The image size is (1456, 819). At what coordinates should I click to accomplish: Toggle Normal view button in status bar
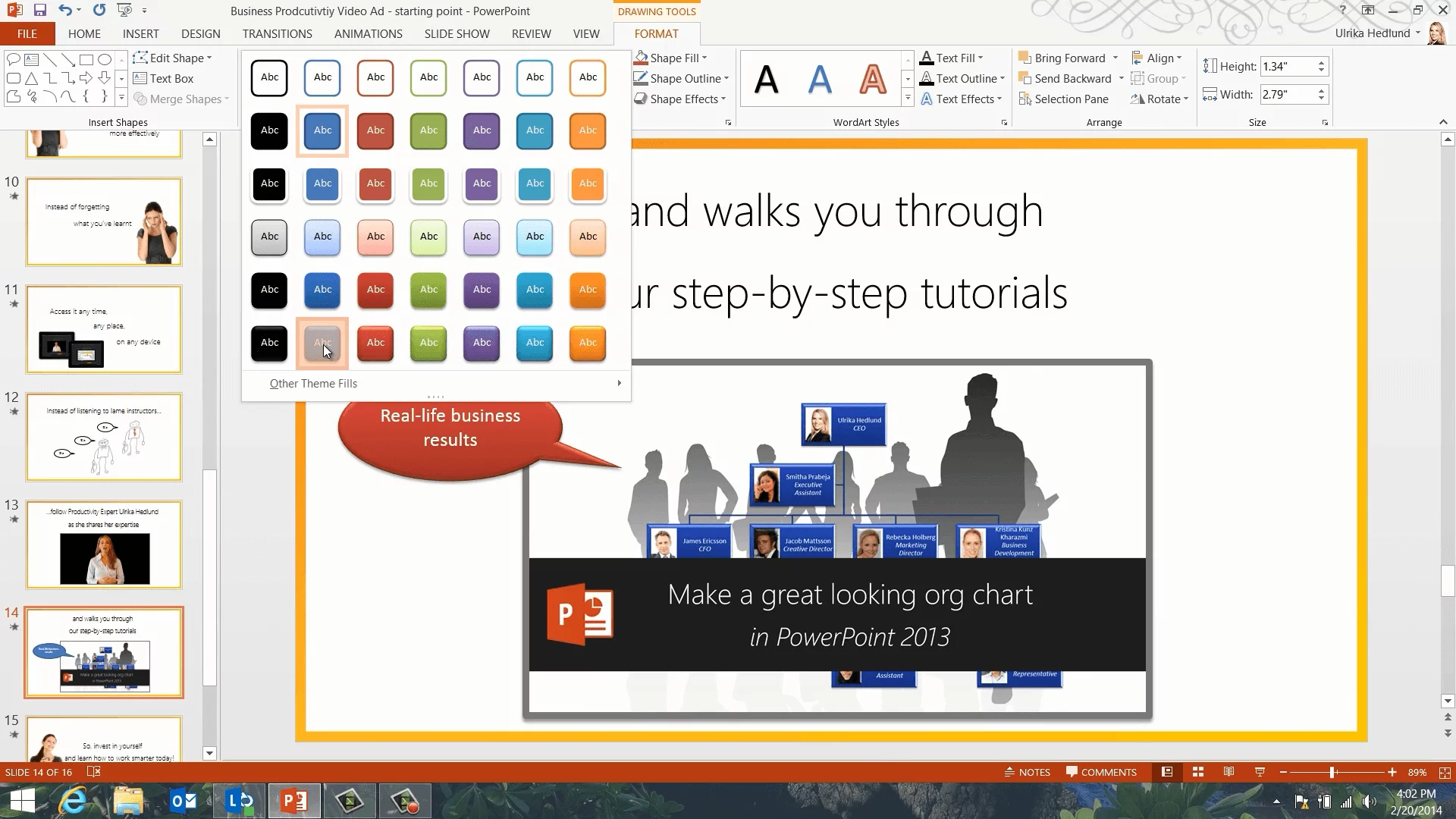(1167, 772)
